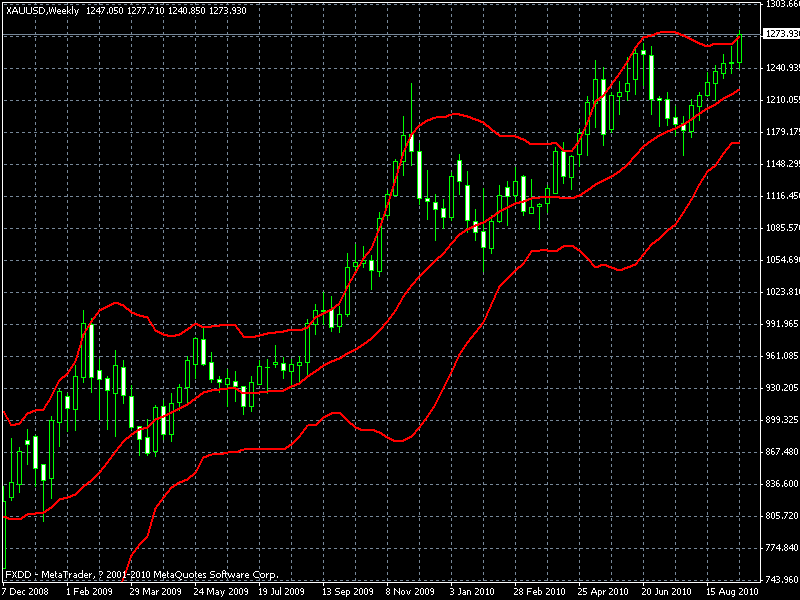This screenshot has height=600, width=800.
Task: Click the 28 Feb 2010 date label
Action: [x=540, y=592]
